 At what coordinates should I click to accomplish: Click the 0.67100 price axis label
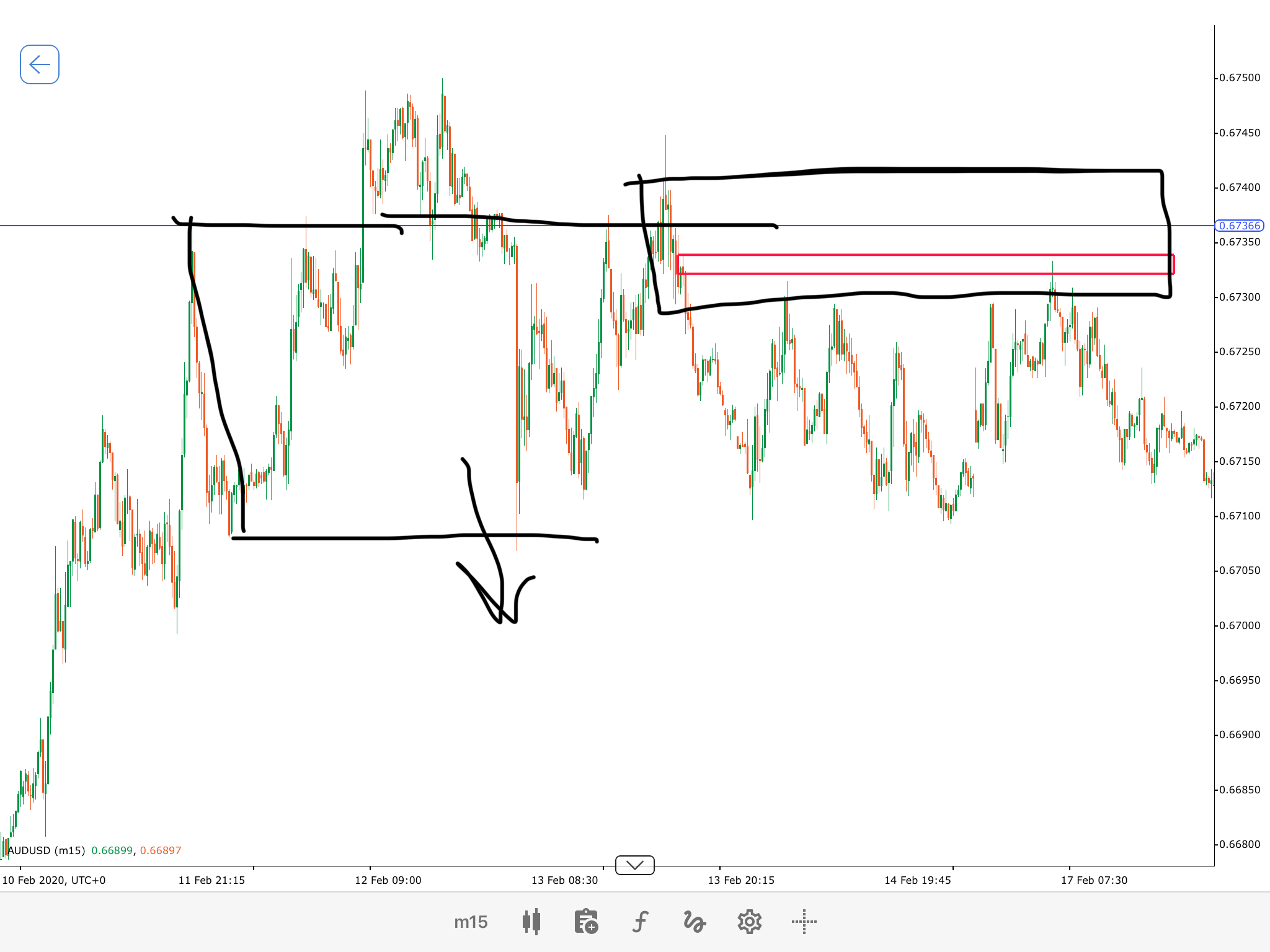[1240, 516]
